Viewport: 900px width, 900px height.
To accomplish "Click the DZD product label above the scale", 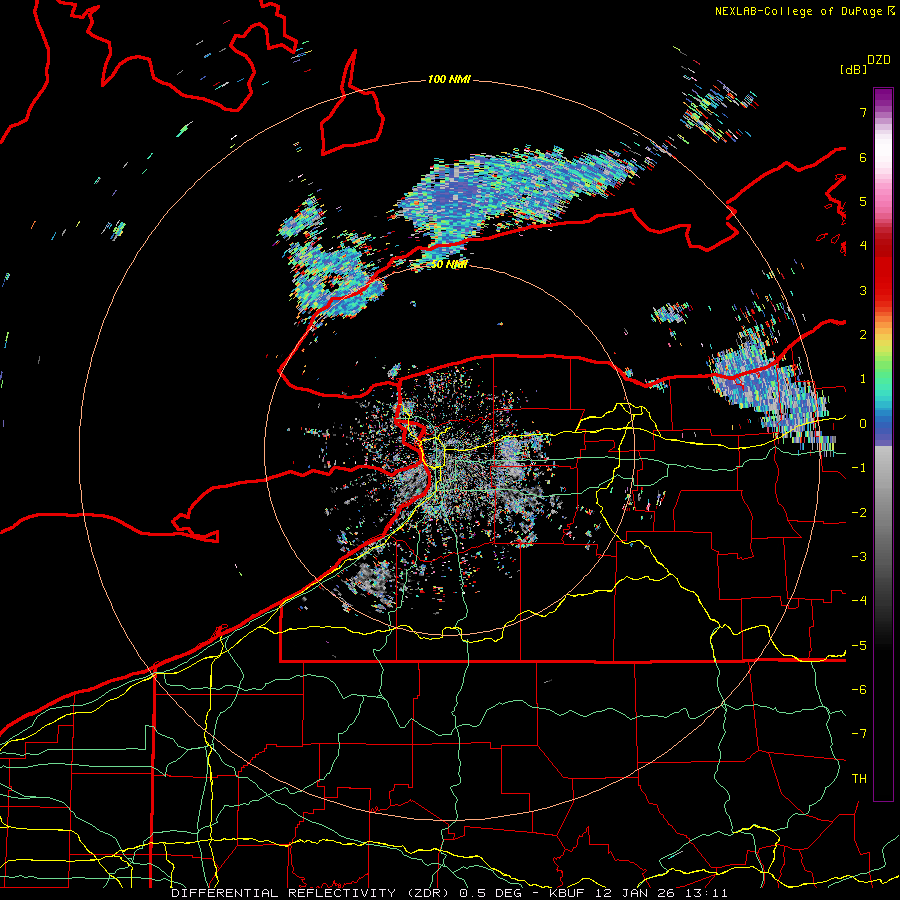I will click(879, 60).
